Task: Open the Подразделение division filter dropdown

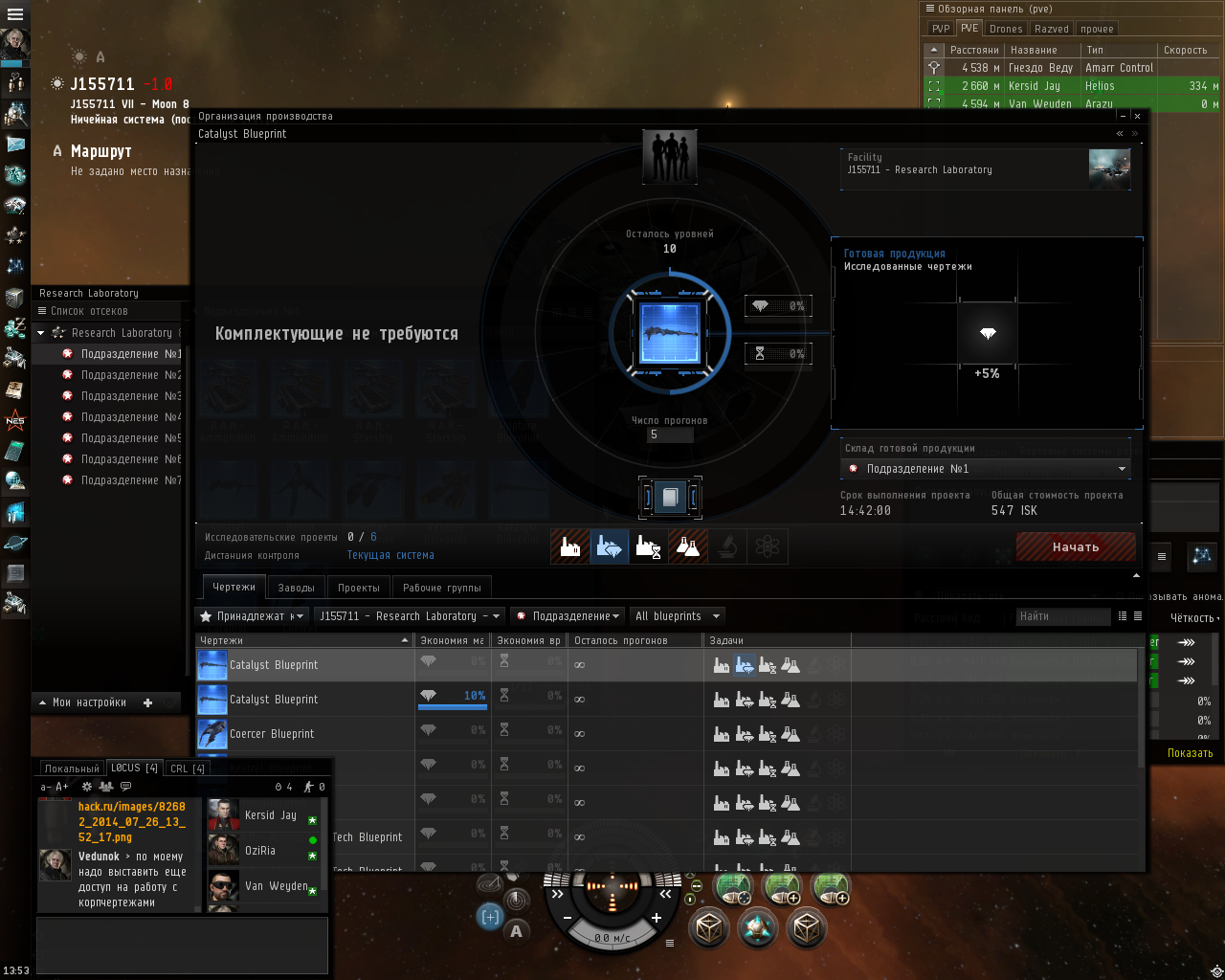Action: click(568, 616)
